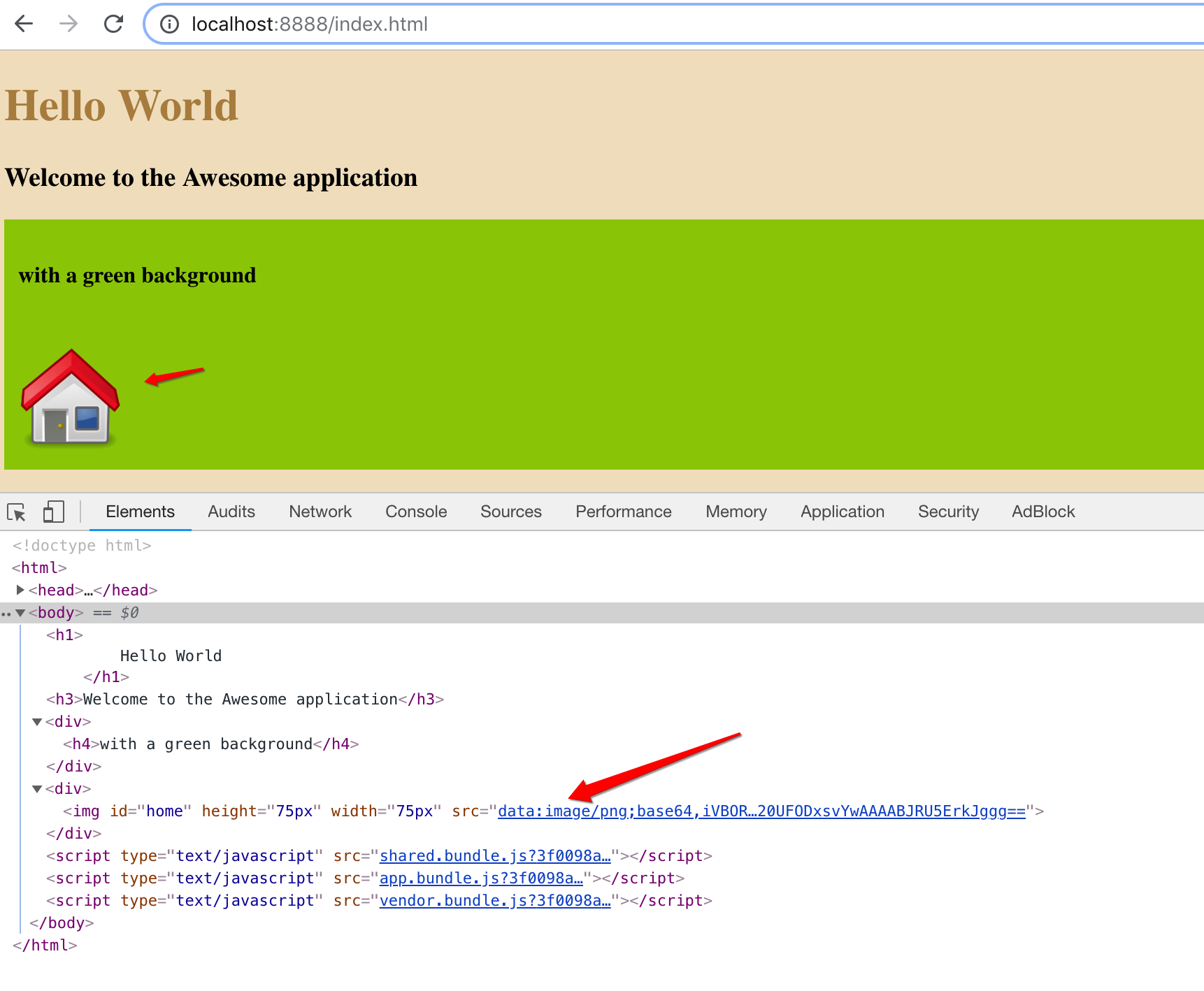Image resolution: width=1204 pixels, height=991 pixels.
Task: Open the AdBlock tab
Action: [1043, 512]
